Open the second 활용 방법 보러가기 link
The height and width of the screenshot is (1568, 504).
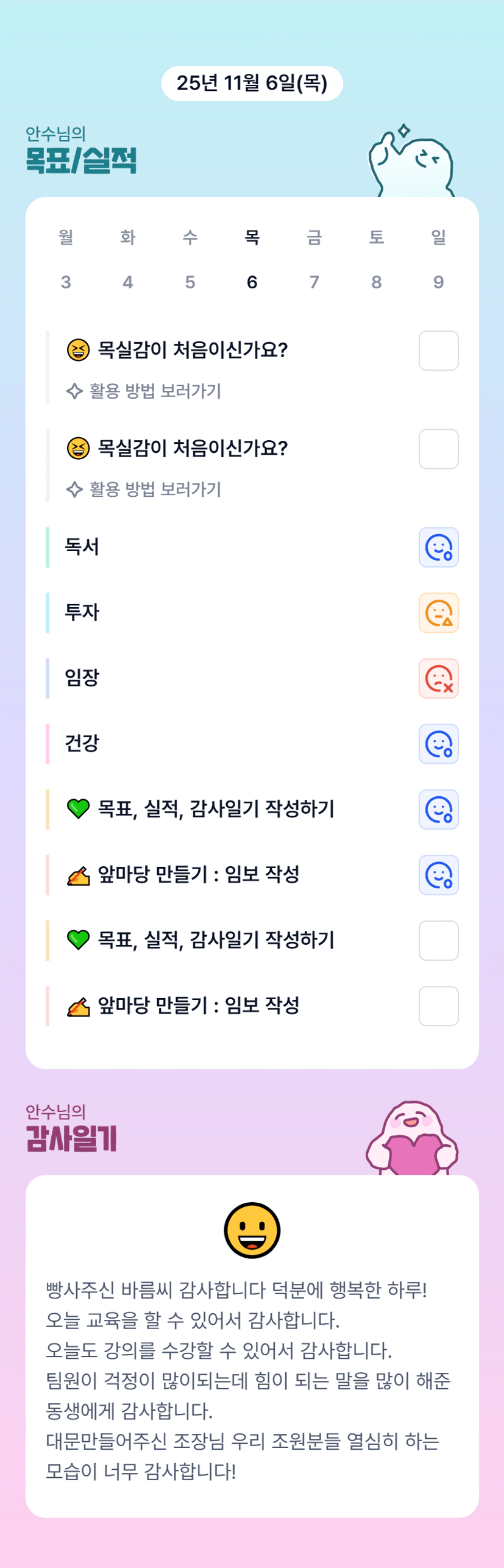point(144,489)
